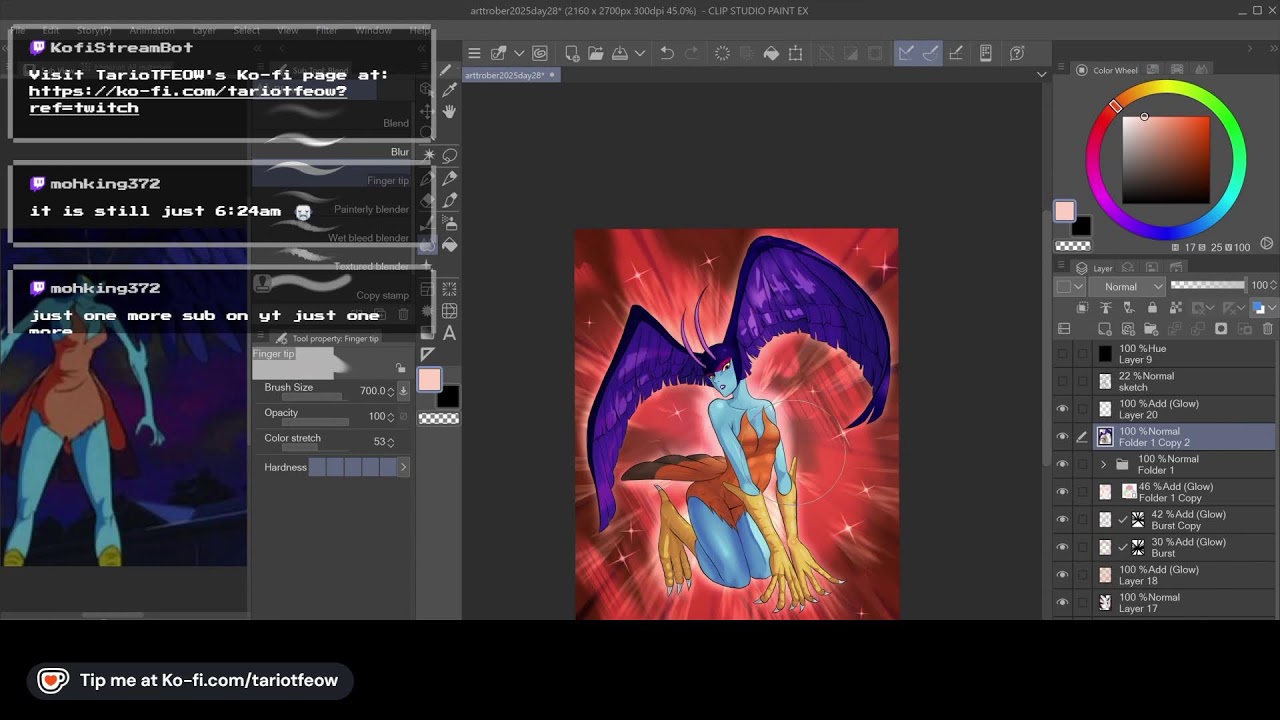Open the Animation menu
Screen dimensions: 1280x720
[x=151, y=30]
